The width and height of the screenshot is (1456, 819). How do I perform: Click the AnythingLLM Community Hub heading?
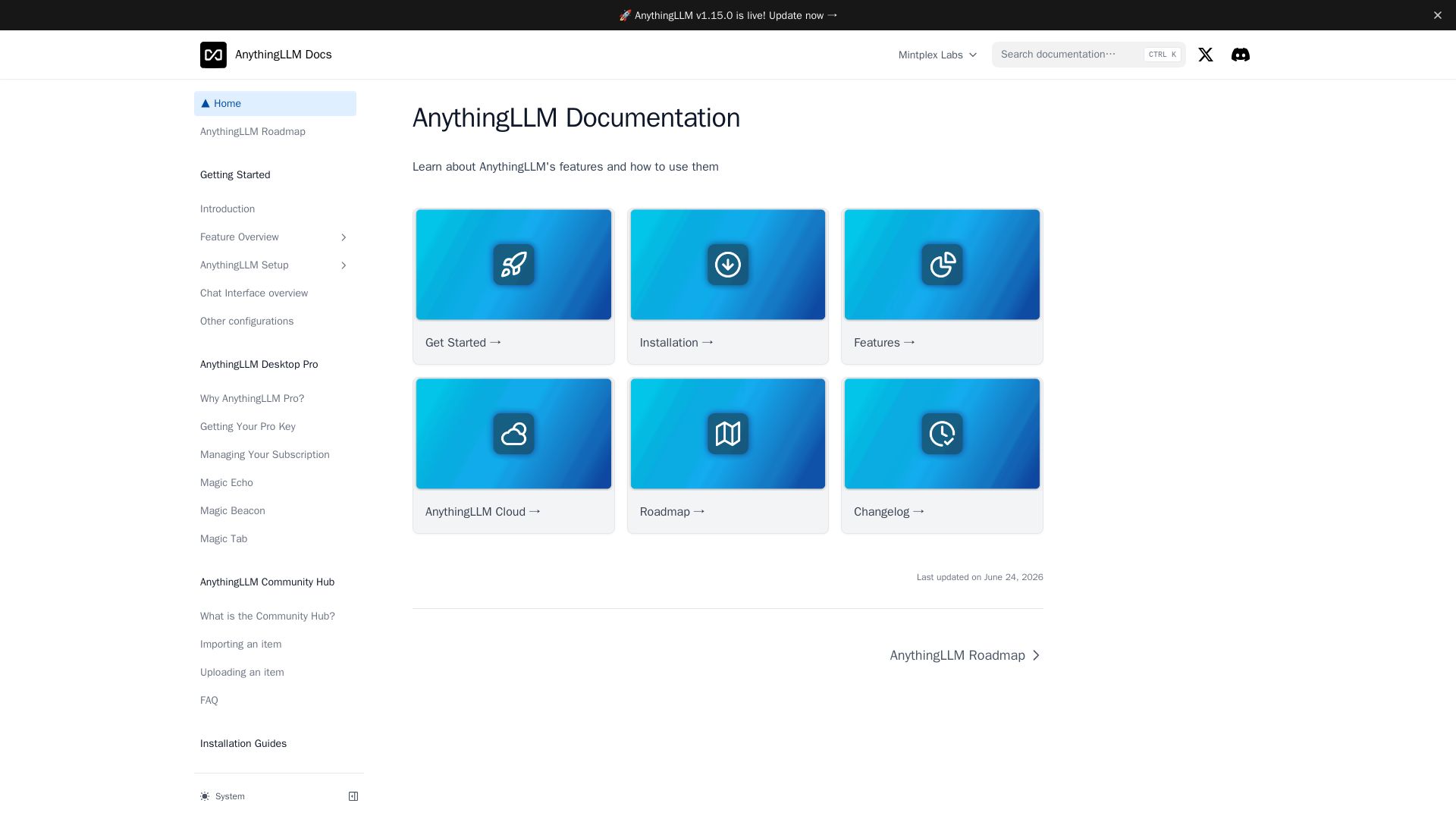[x=267, y=582]
